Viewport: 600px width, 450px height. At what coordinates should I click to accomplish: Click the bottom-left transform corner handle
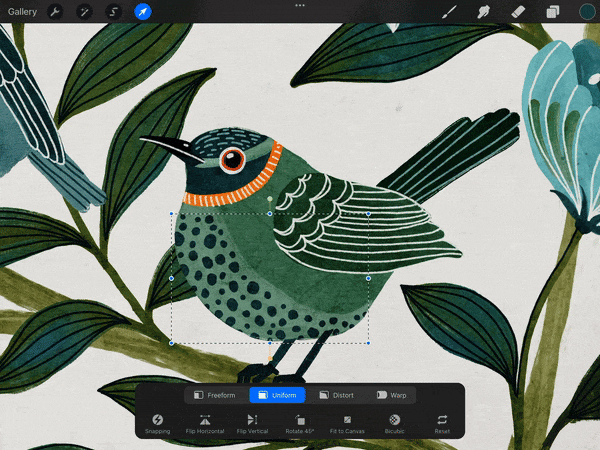pos(171,343)
